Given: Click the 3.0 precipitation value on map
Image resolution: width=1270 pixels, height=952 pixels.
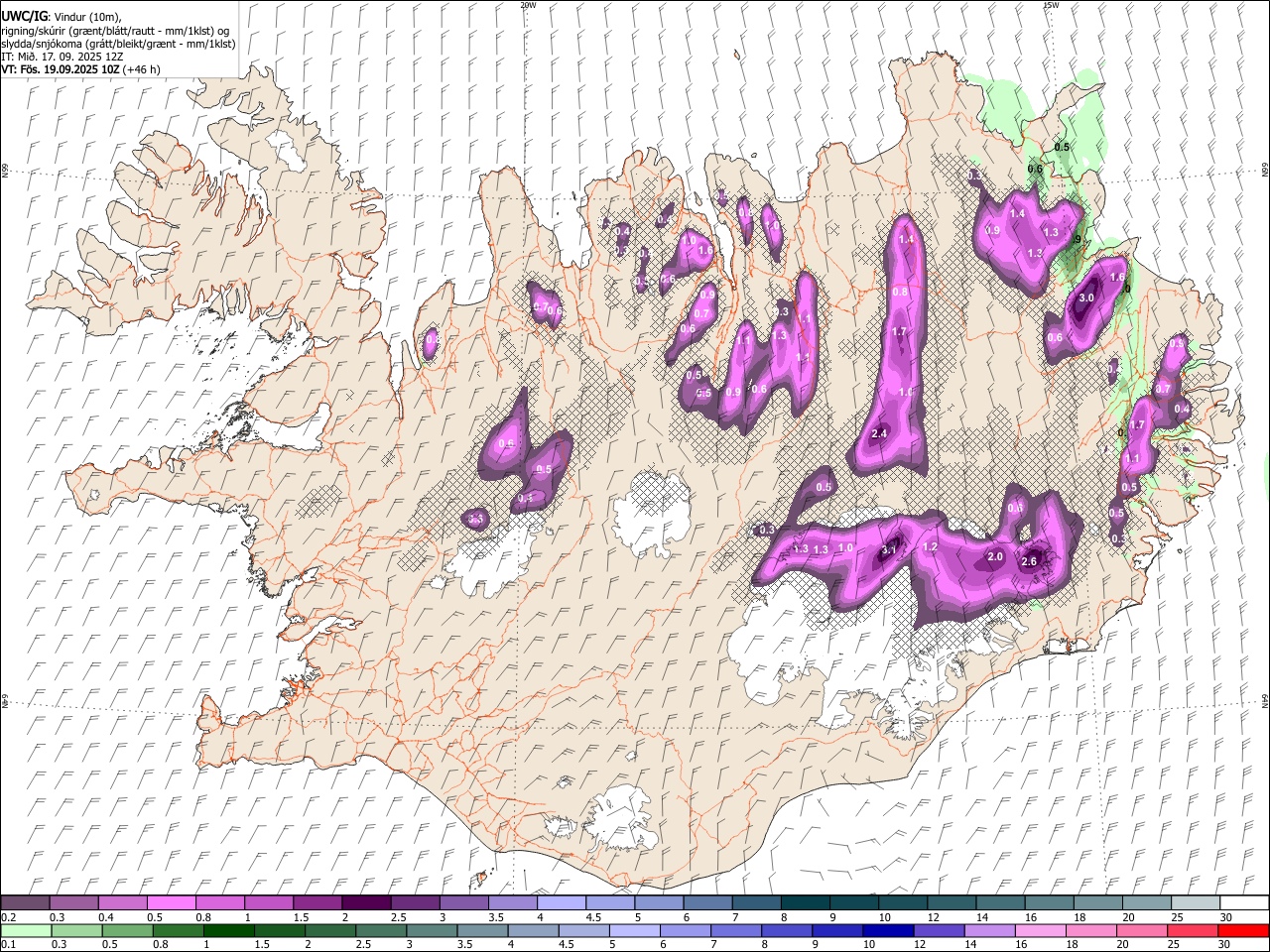Looking at the screenshot, I should pos(1085,297).
